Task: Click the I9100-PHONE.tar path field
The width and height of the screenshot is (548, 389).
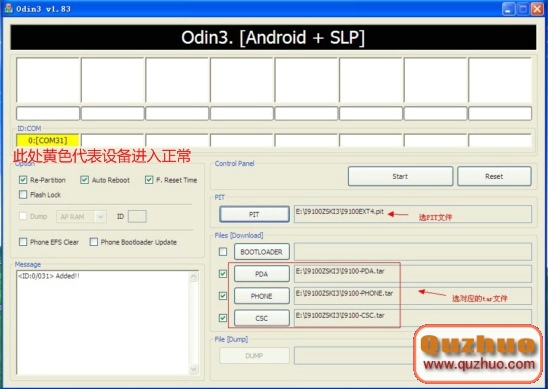Action: tap(413, 296)
